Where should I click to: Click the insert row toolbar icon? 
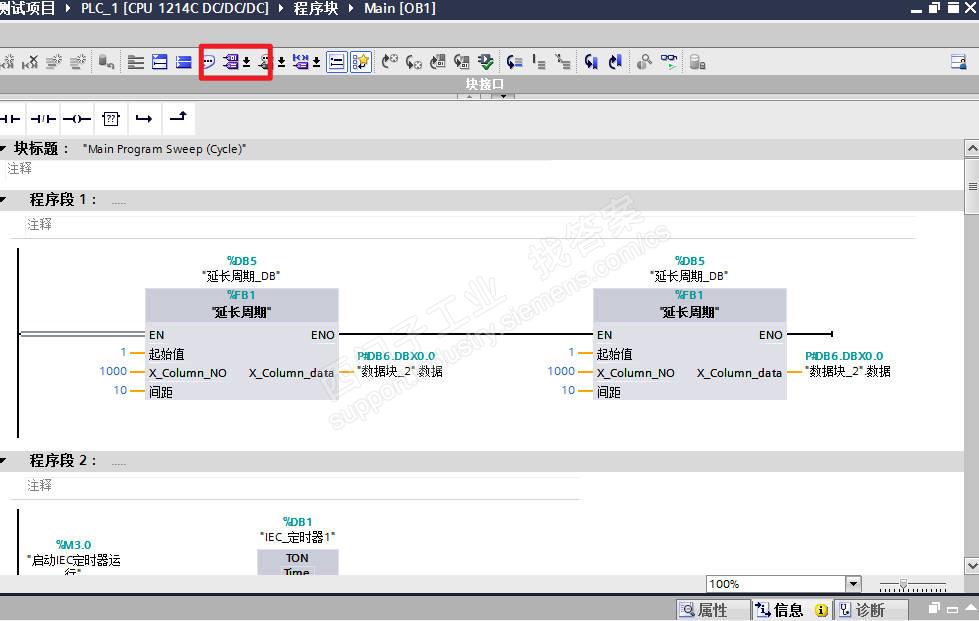54,62
